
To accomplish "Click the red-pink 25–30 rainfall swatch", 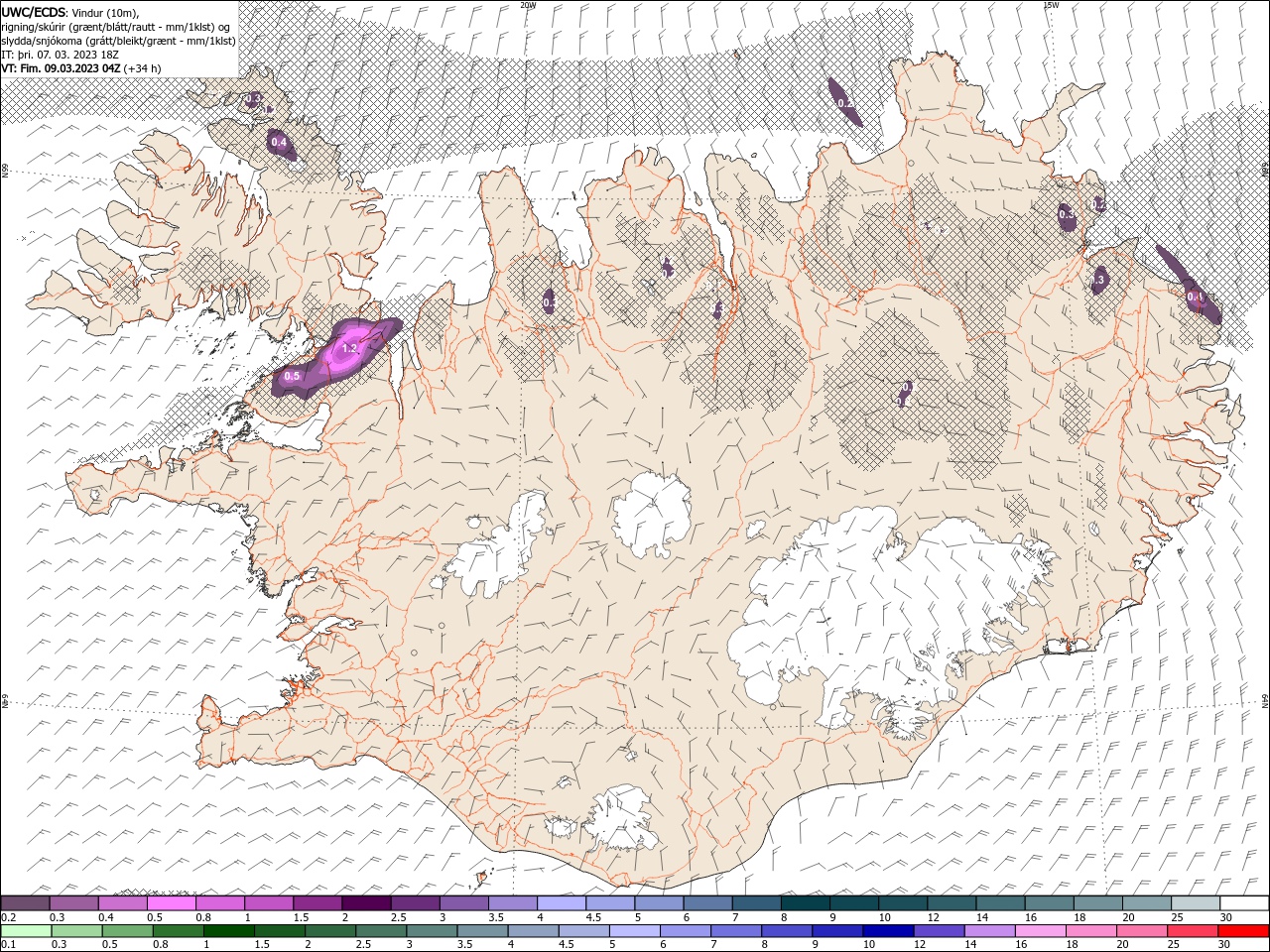I will (1192, 930).
